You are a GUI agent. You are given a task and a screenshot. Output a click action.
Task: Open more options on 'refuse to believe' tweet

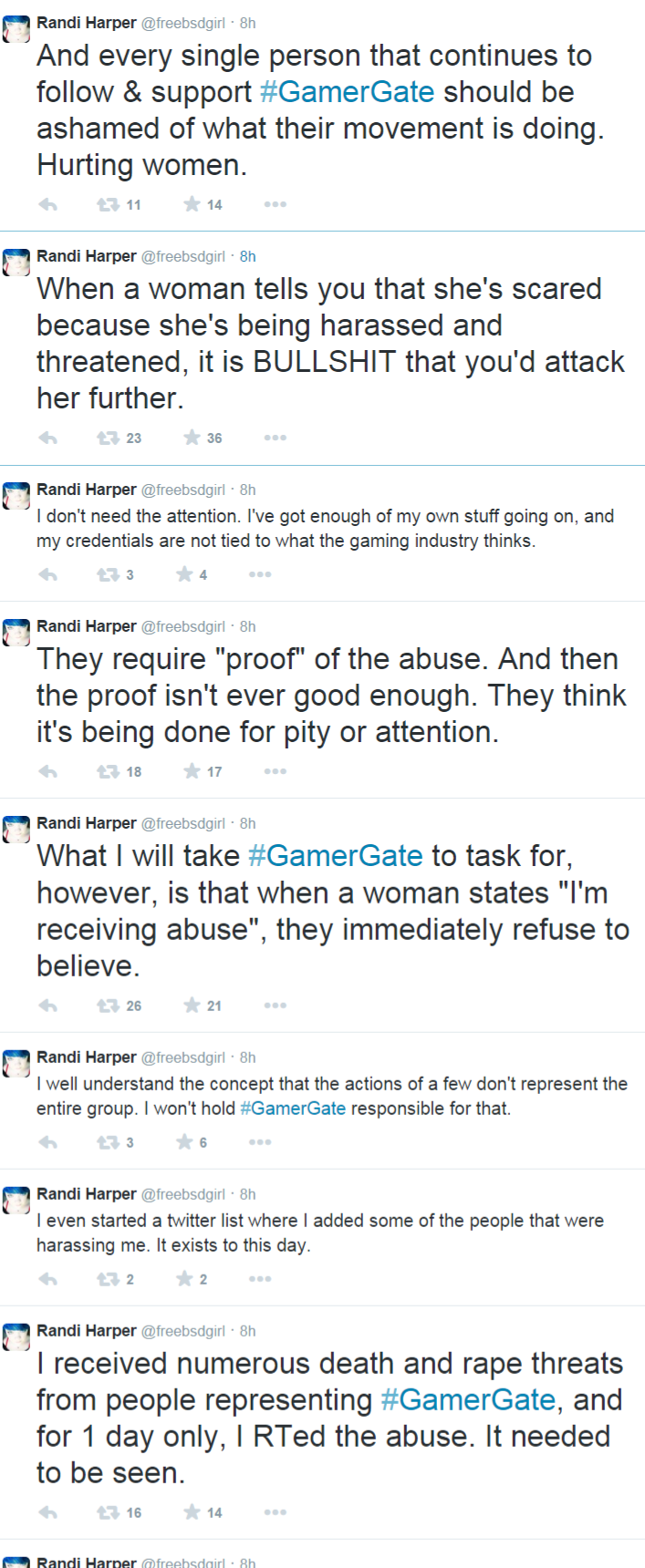coord(275,1006)
